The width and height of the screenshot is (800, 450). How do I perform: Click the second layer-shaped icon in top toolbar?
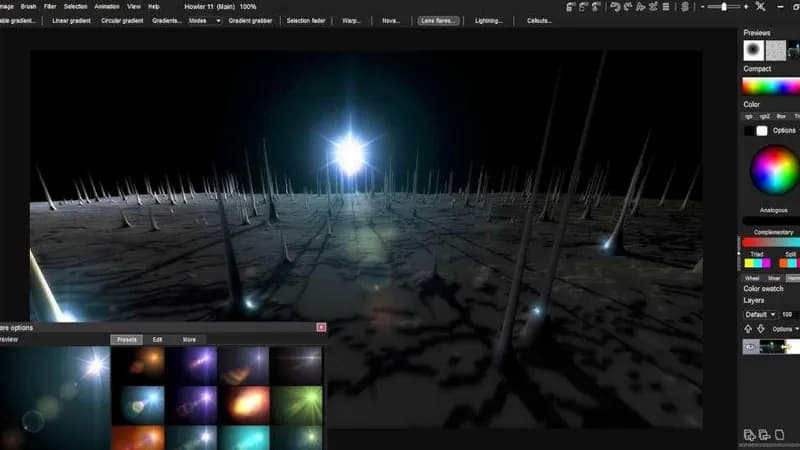click(584, 7)
